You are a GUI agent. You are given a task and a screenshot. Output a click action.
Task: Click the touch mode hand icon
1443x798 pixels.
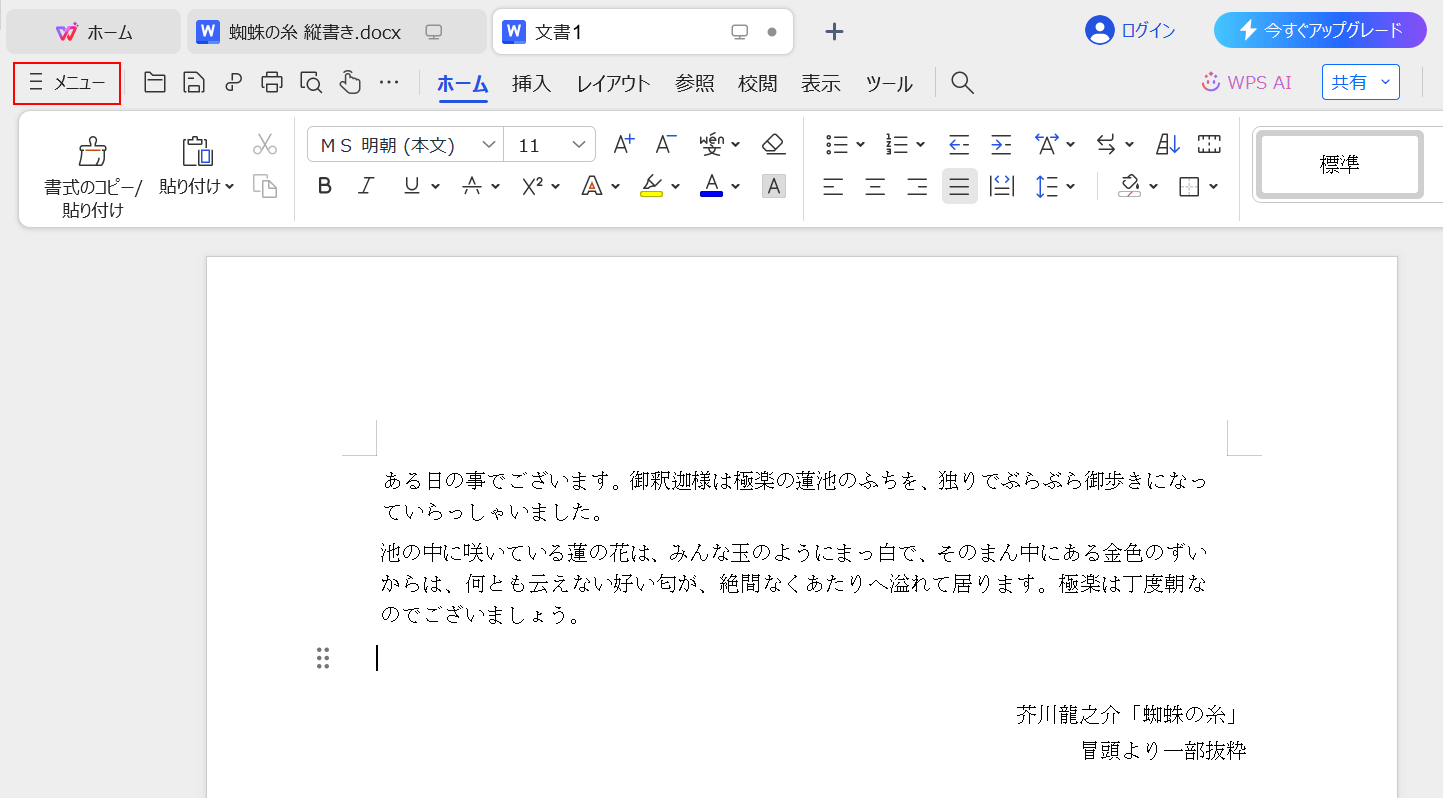pos(350,83)
